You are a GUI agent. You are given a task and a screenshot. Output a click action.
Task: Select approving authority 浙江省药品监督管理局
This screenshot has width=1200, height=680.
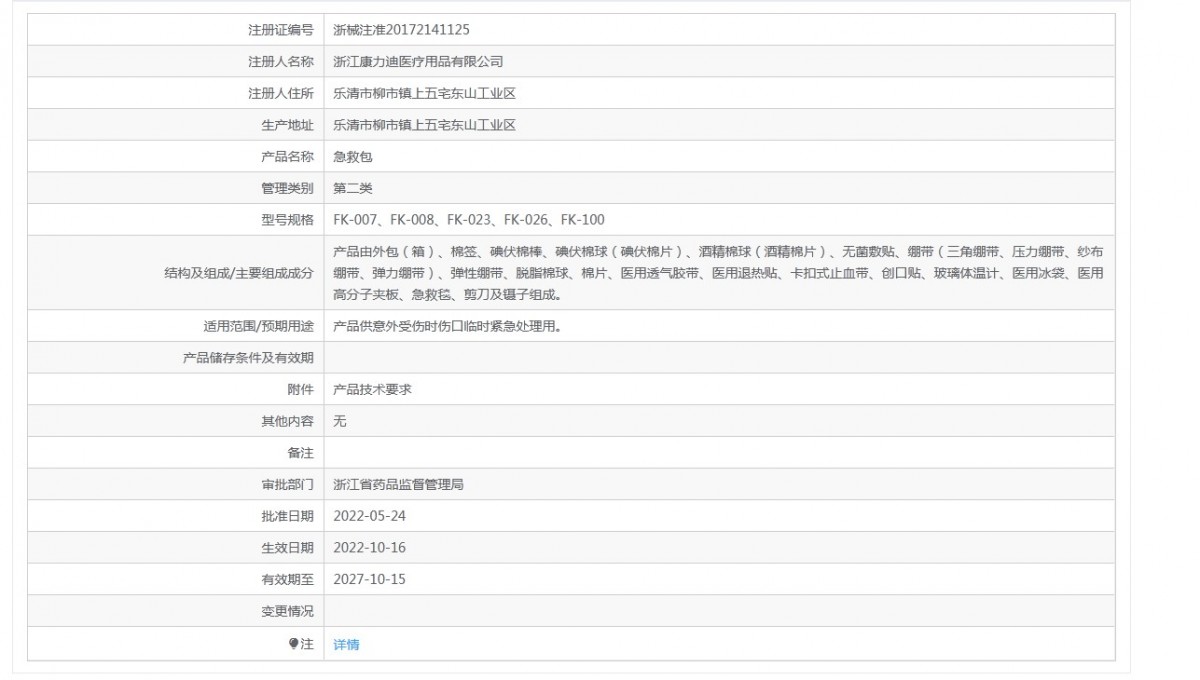point(398,485)
